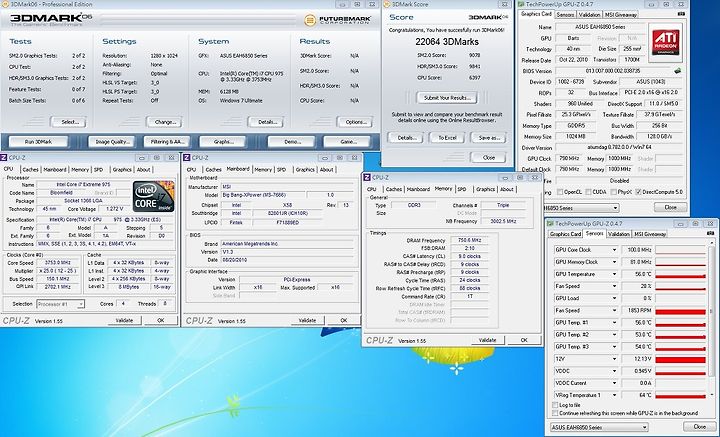720x437 pixels.
Task: Open Image Quality... in 3DMark06
Action: (112, 142)
